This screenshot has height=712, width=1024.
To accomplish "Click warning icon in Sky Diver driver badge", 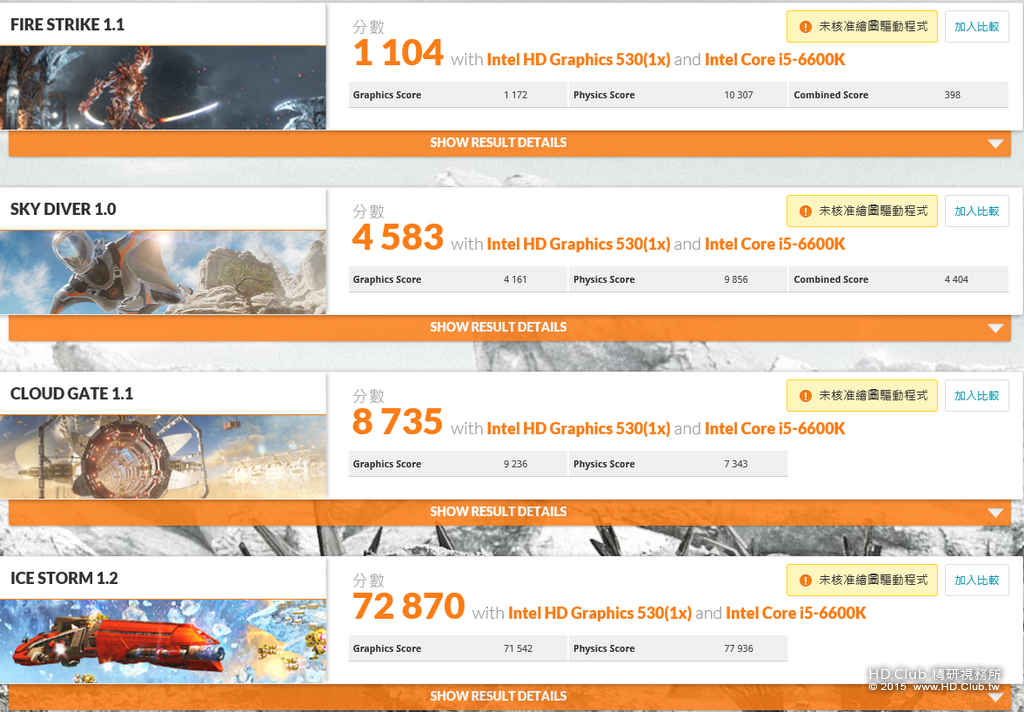I will tap(805, 211).
